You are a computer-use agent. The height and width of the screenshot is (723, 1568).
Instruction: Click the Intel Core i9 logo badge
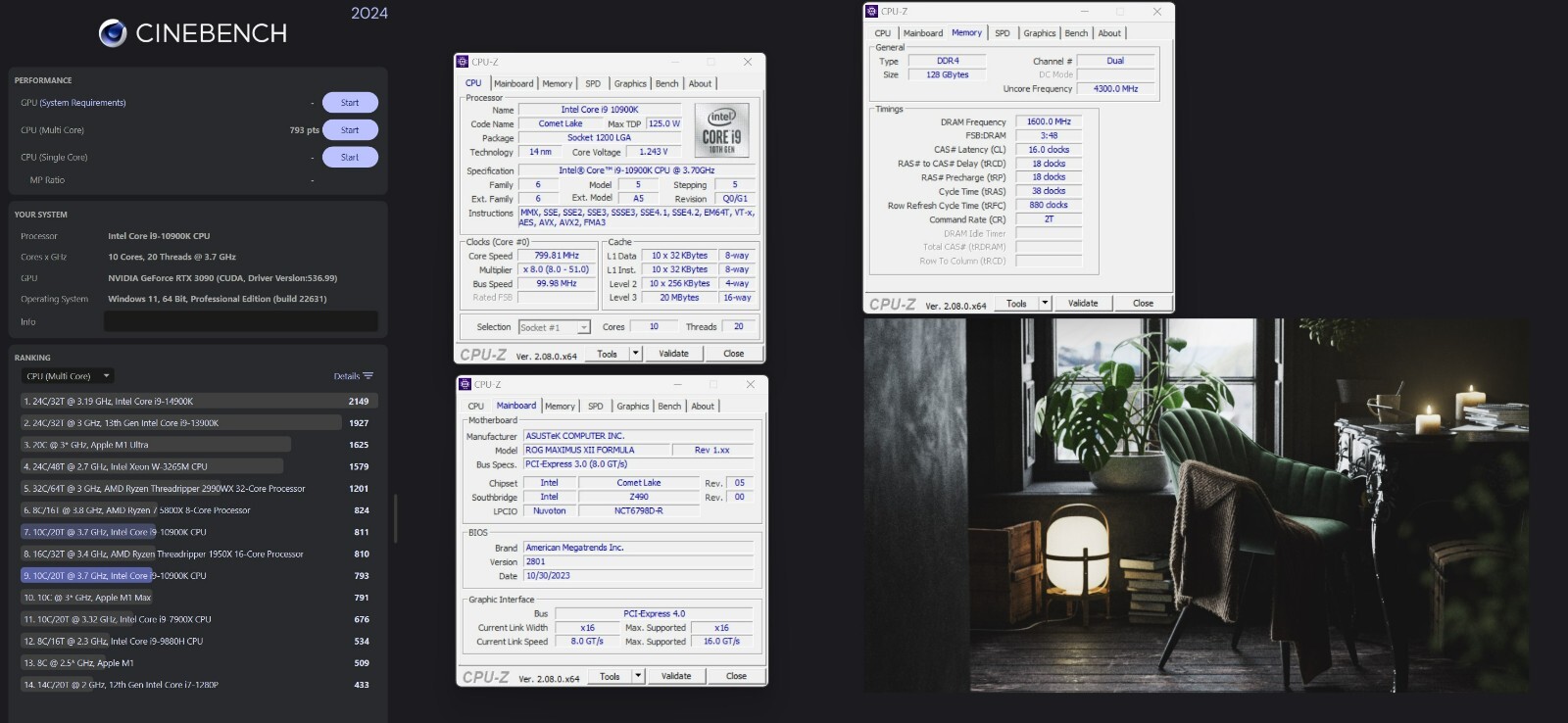point(722,130)
